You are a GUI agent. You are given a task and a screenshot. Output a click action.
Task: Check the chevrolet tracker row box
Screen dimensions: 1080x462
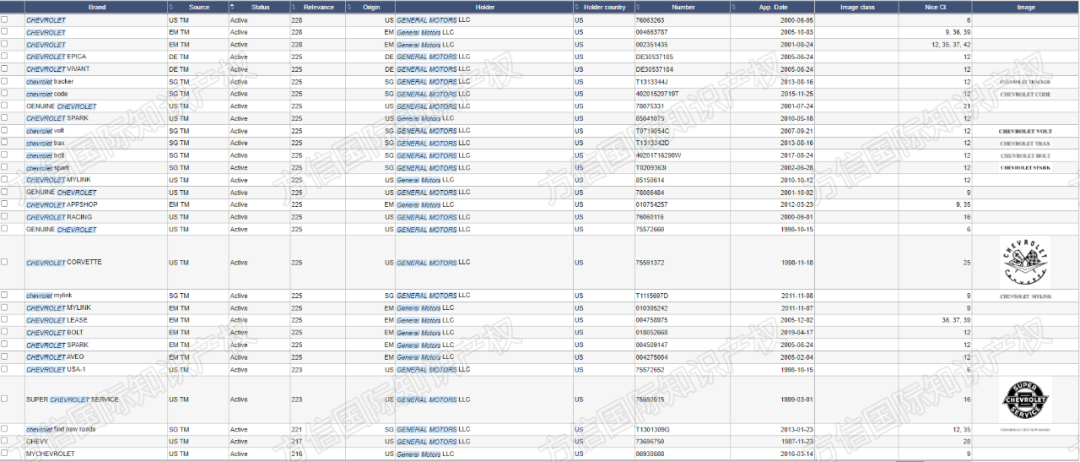click(5, 81)
